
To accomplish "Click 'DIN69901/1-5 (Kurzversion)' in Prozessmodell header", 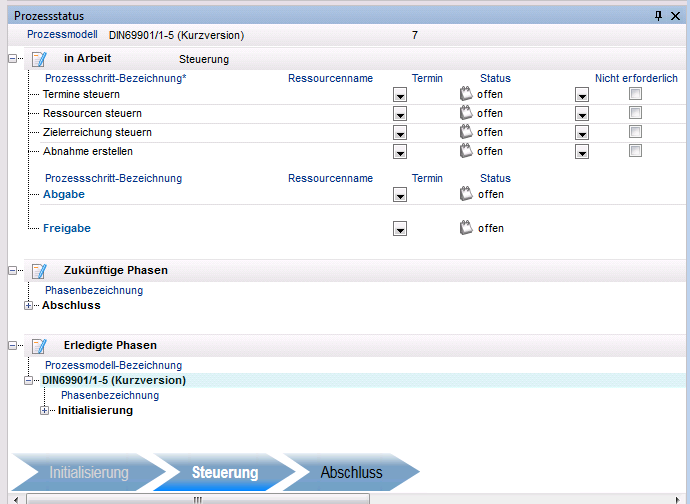I will (x=176, y=35).
